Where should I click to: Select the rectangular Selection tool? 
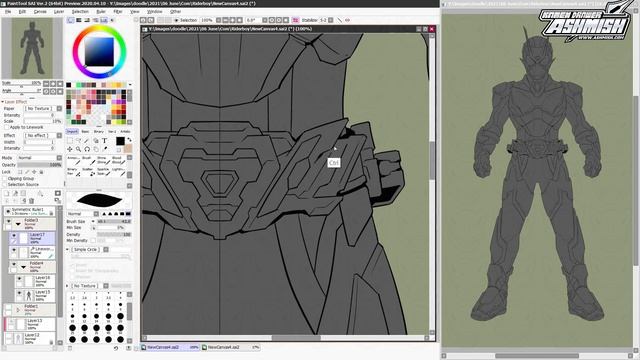point(70,141)
